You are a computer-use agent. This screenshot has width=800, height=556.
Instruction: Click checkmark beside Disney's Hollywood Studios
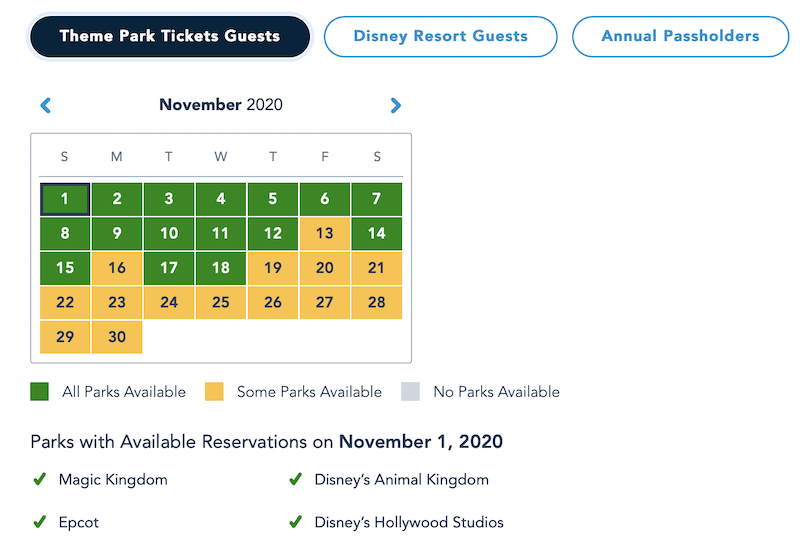click(x=295, y=522)
